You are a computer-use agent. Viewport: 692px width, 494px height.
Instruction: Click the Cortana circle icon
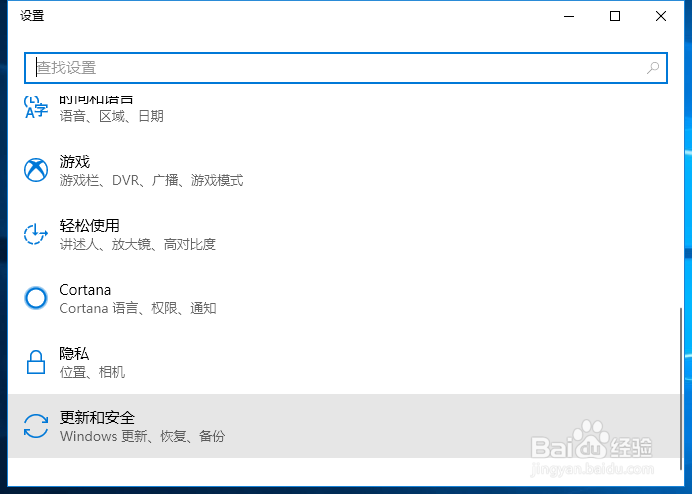(x=36, y=298)
